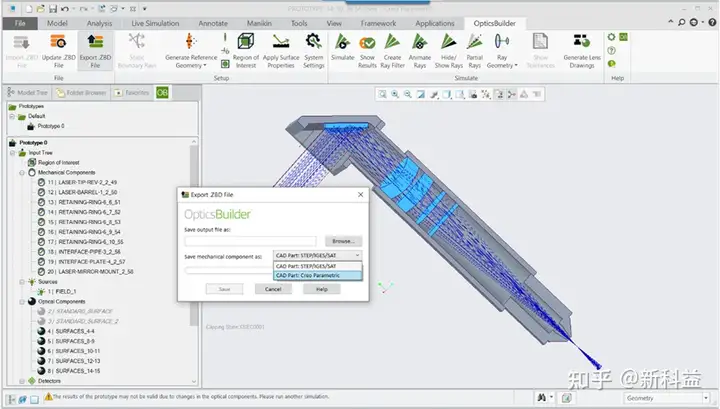Screen dimensions: 720x409
Task: Toggle visibility of LASER-MIRROR-MOUNT_2_58
Action: pos(41,272)
